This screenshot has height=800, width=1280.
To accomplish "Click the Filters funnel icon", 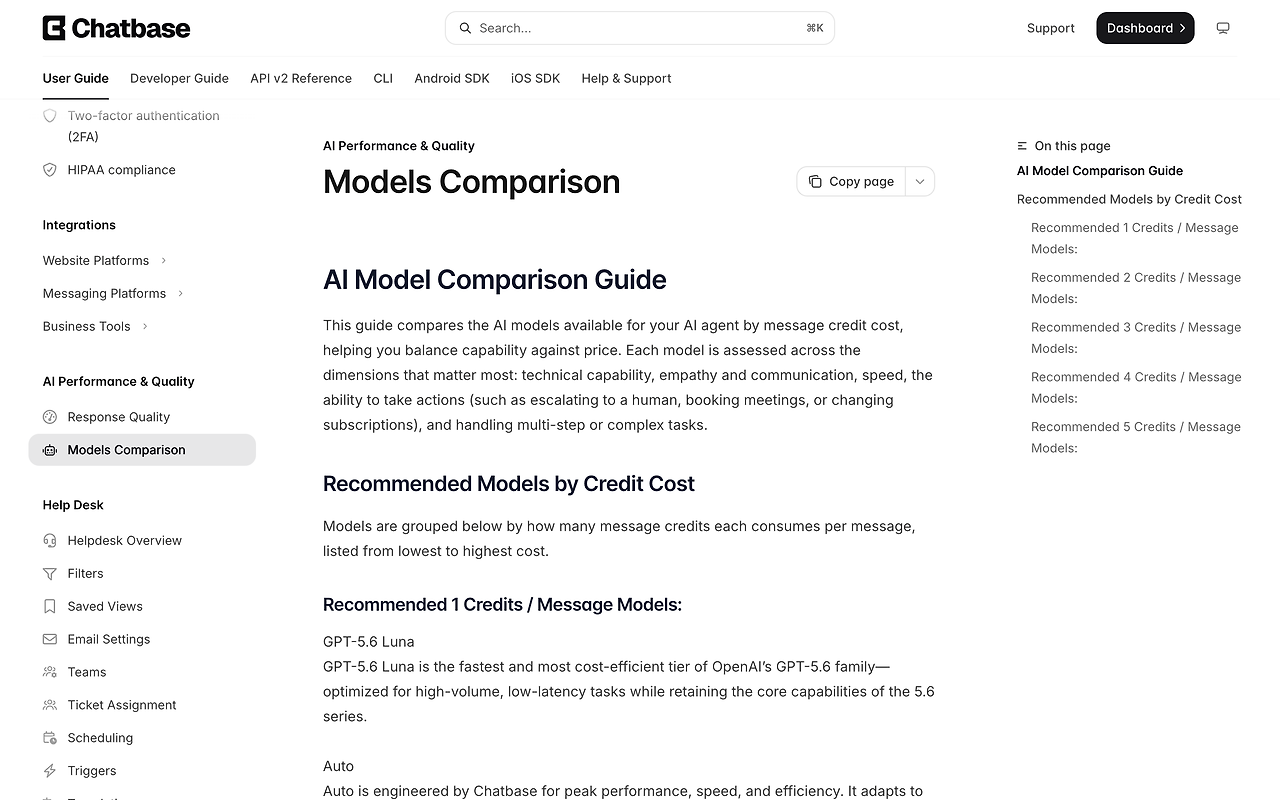I will pyautogui.click(x=50, y=574).
